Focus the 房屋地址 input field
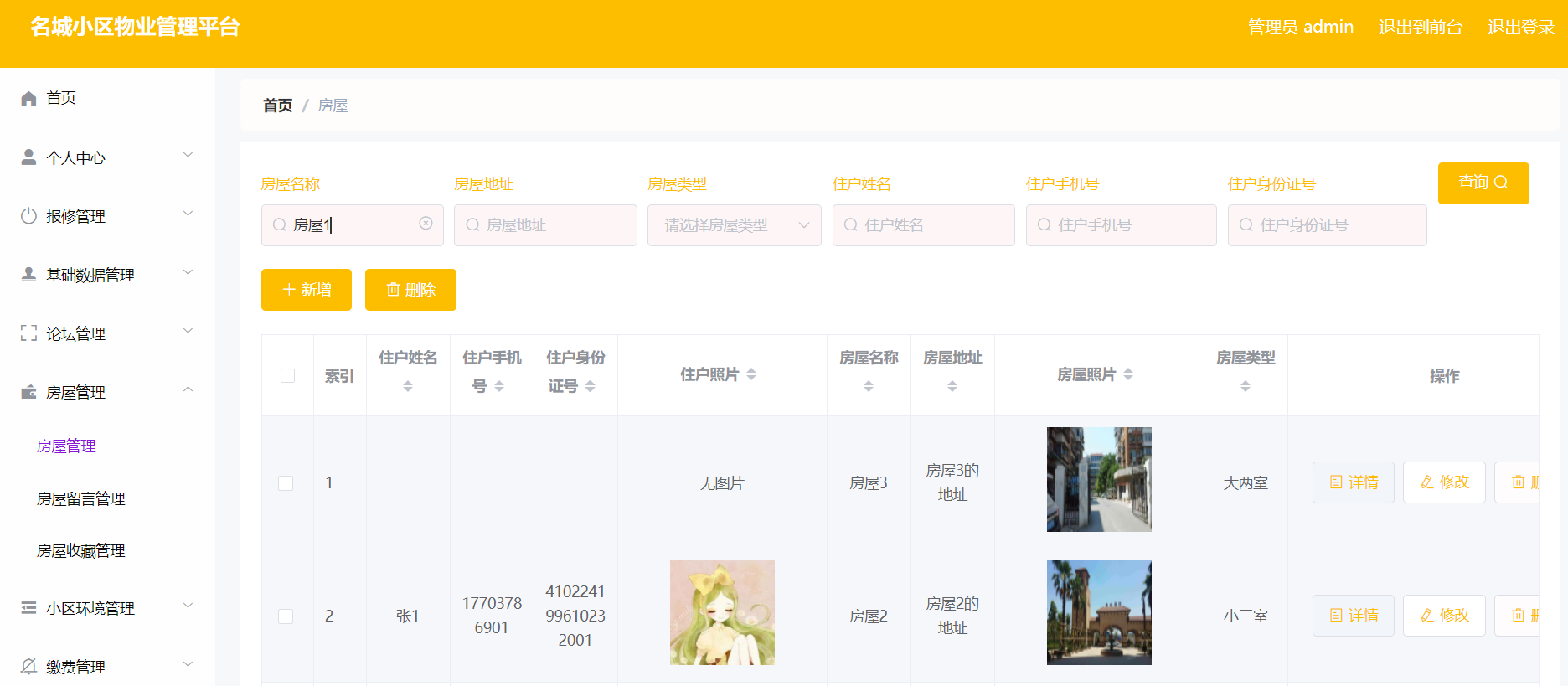The image size is (1568, 686). (x=545, y=225)
